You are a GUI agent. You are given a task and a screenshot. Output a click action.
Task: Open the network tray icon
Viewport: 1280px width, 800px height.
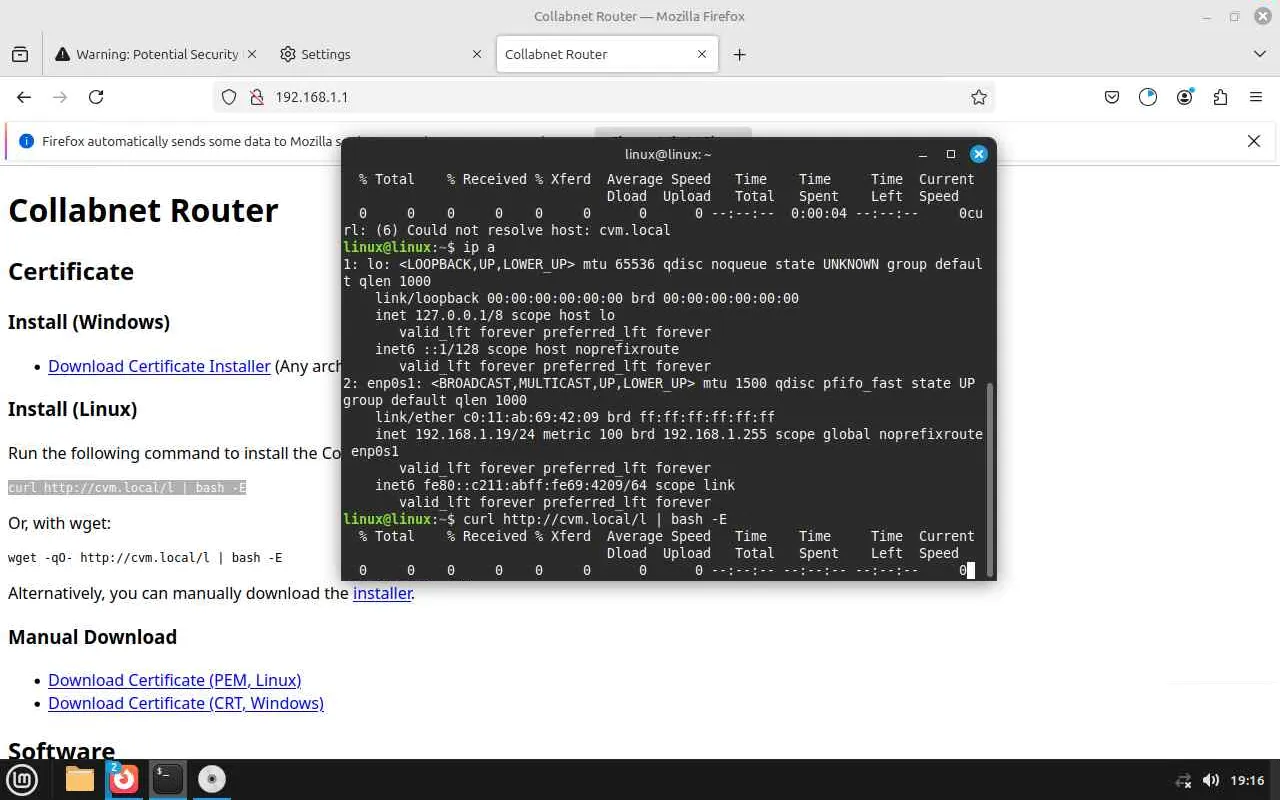click(1183, 780)
